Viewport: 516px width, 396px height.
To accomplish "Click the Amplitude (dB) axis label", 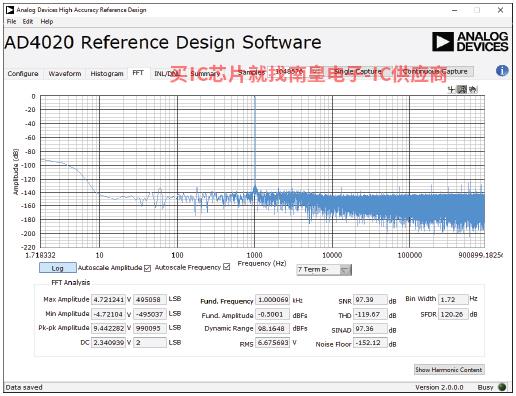I will coord(15,171).
